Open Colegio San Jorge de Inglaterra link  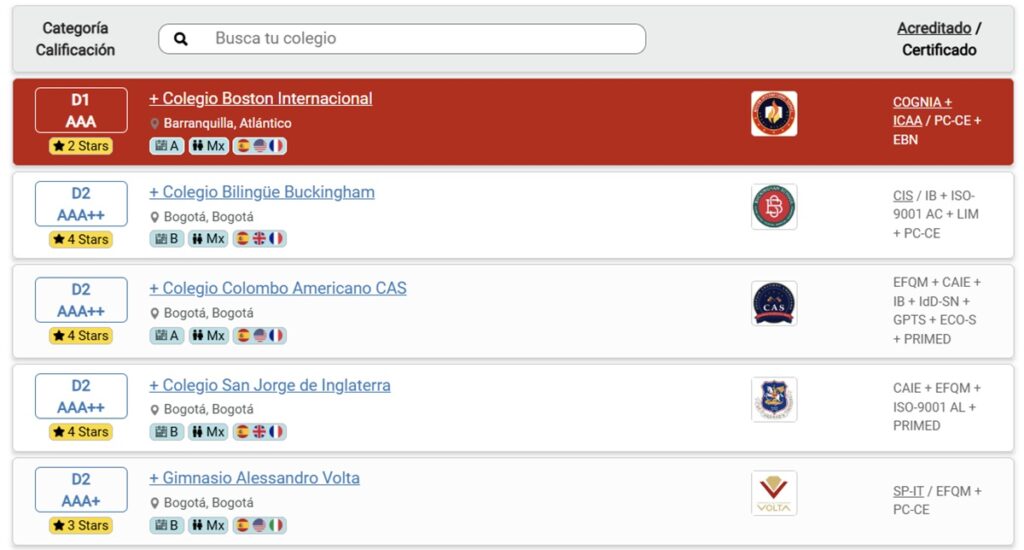click(270, 385)
